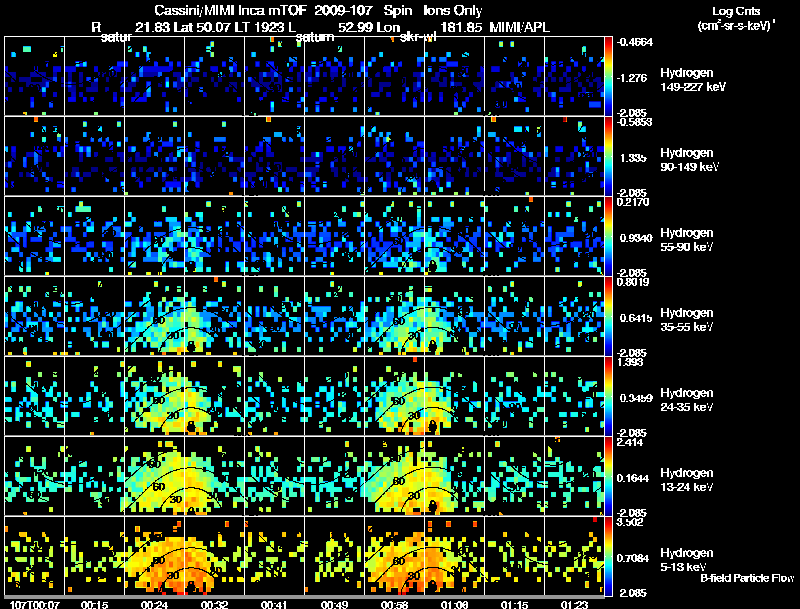Click the '-1.276' colorbar midpoint value
Screen dimensions: 800x609
[x=632, y=78]
